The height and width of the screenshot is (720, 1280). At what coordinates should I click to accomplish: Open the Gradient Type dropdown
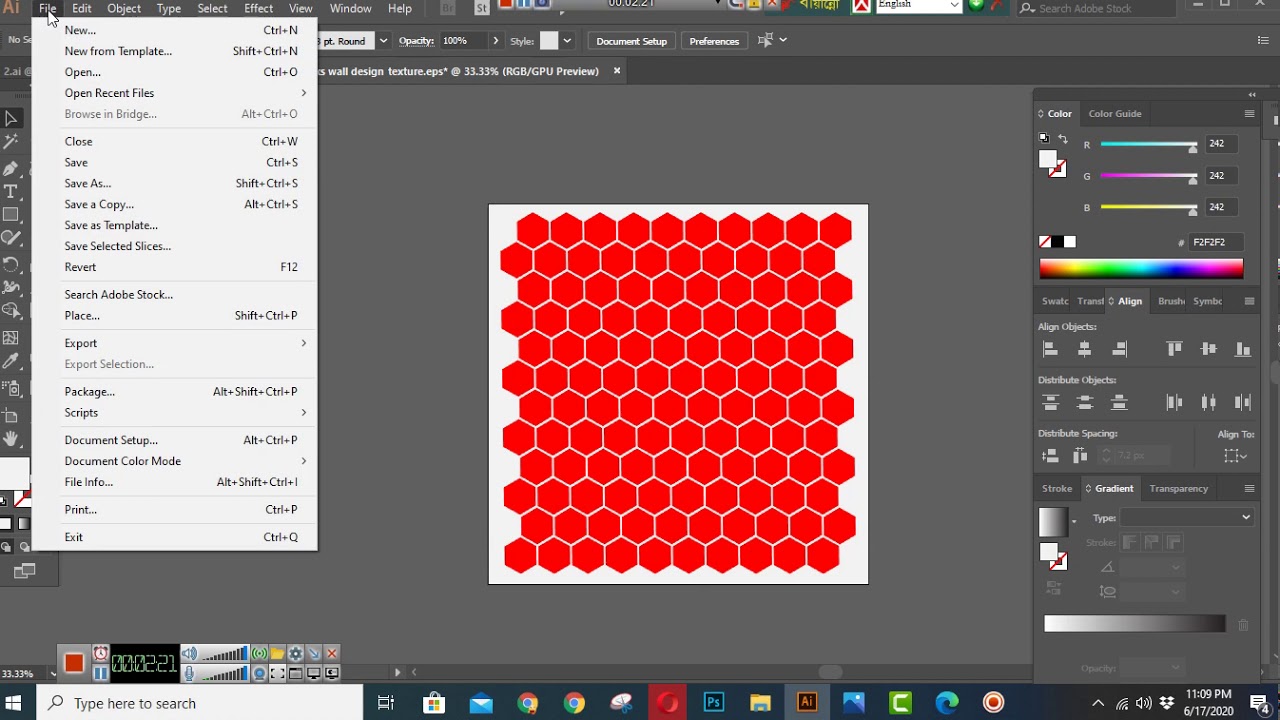pyautogui.click(x=1186, y=517)
